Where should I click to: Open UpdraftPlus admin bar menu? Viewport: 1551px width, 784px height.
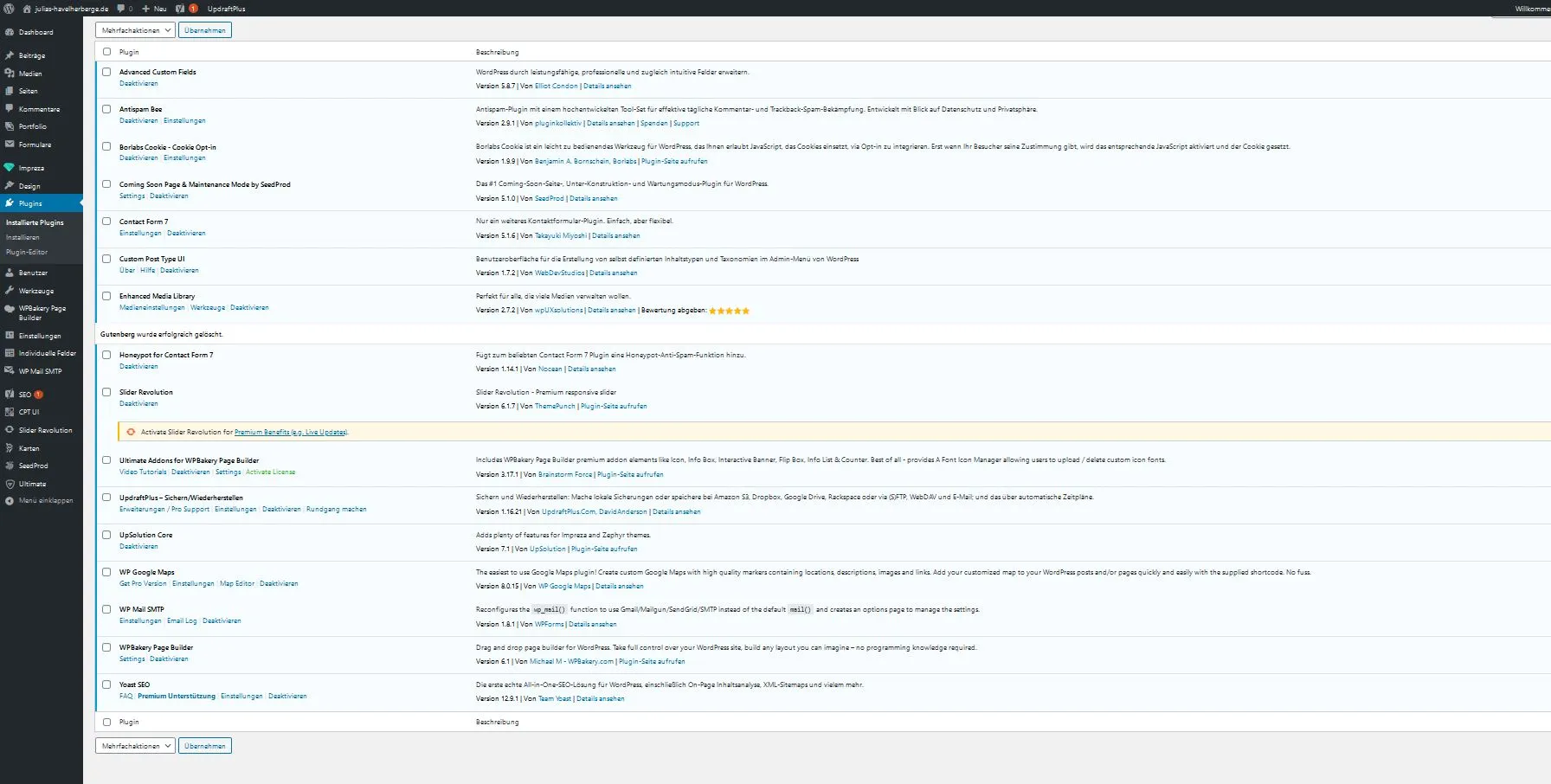227,9
